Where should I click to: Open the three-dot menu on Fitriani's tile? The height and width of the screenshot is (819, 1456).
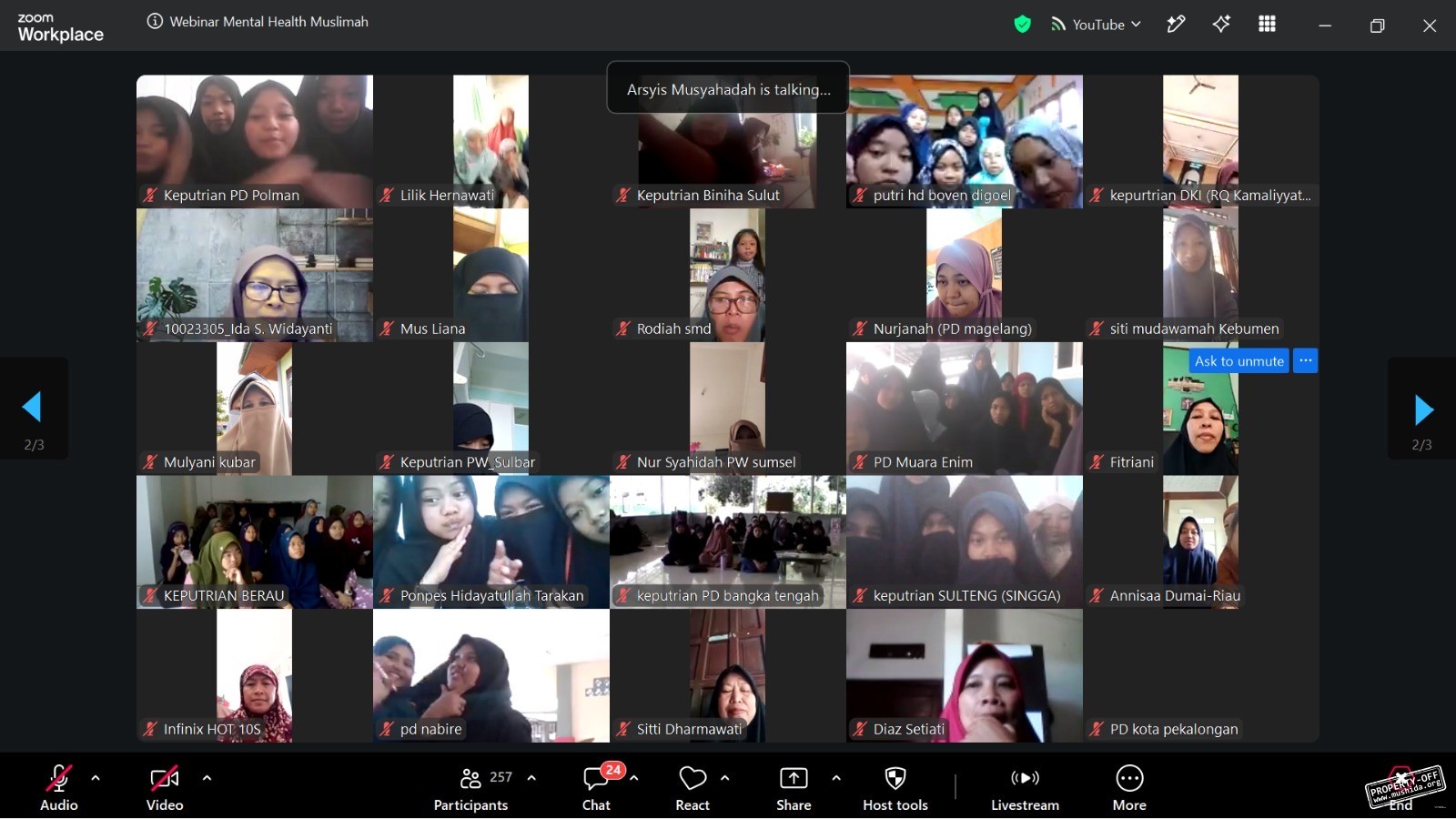pyautogui.click(x=1306, y=361)
